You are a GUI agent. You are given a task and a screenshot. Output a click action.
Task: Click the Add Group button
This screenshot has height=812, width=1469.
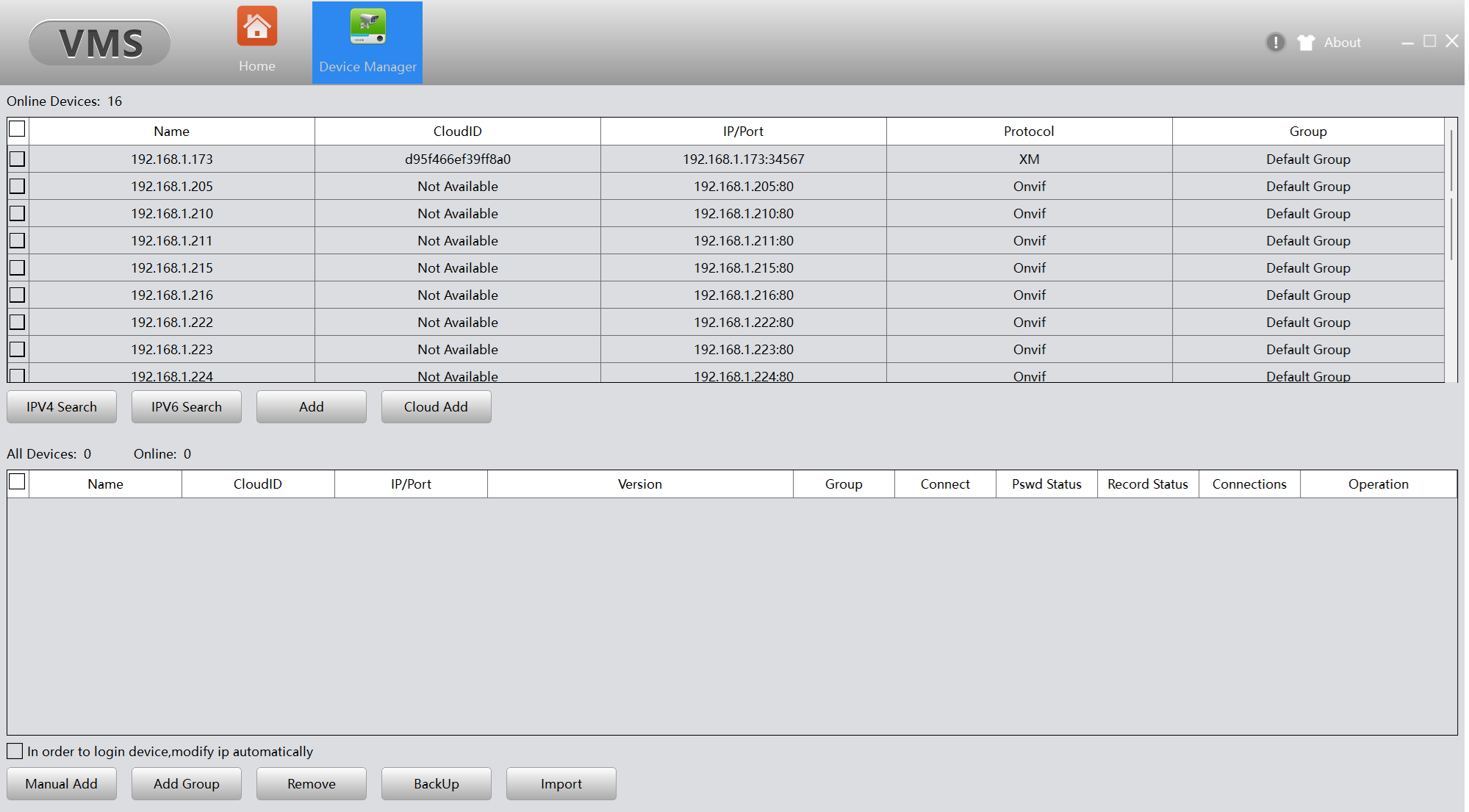click(x=187, y=783)
